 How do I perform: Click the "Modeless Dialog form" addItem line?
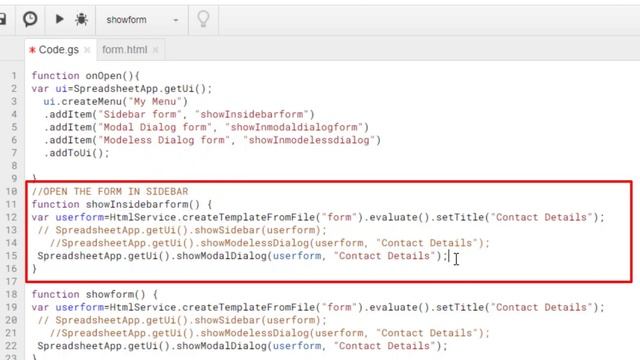[212, 140]
